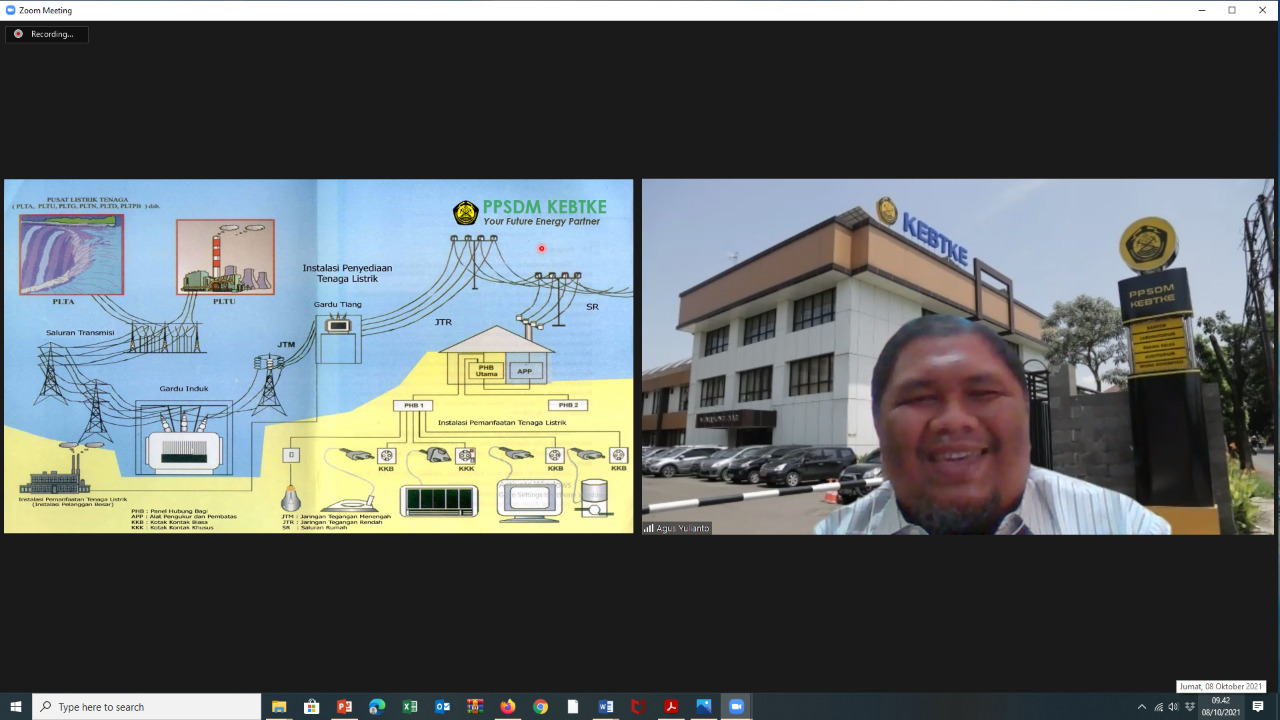Select Agus Yulianto's video tile
The width and height of the screenshot is (1280, 720).
(x=957, y=356)
